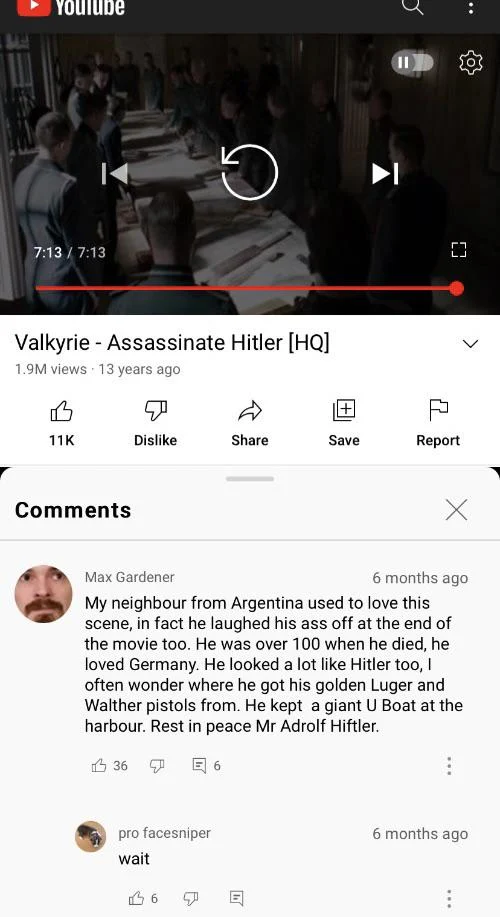Skip to previous video

click(x=115, y=173)
